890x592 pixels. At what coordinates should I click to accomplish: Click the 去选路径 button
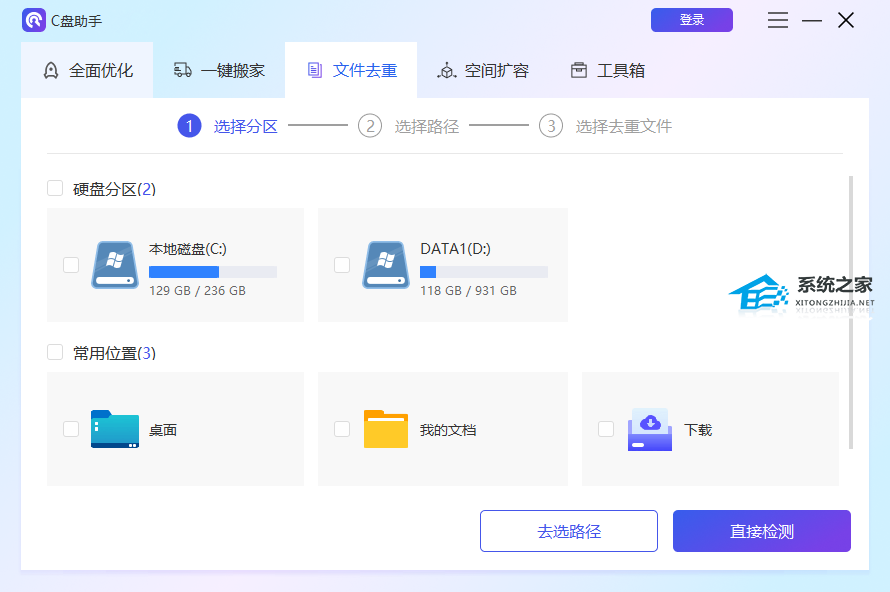coord(568,531)
